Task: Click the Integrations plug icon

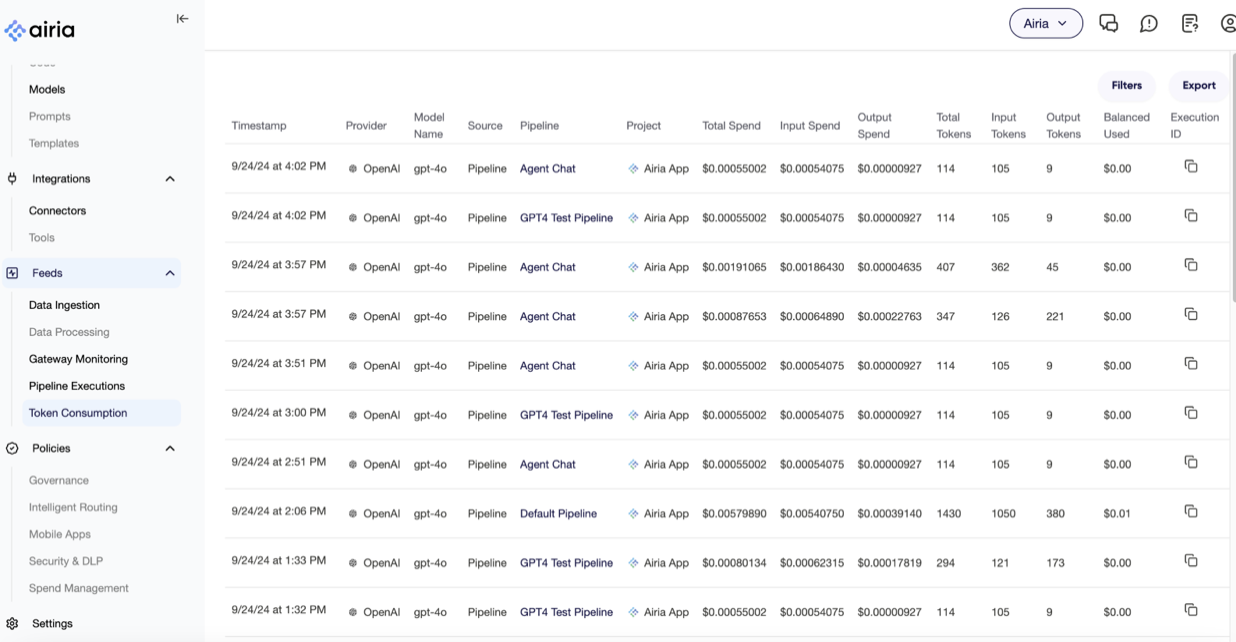Action: 12,179
